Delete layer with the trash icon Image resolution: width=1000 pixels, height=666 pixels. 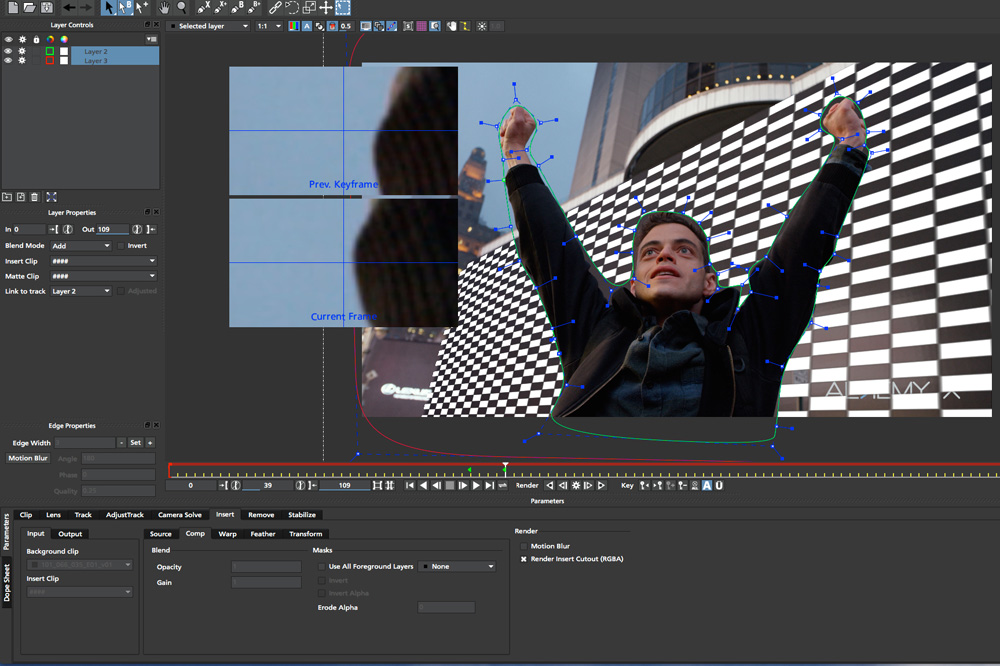[34, 197]
